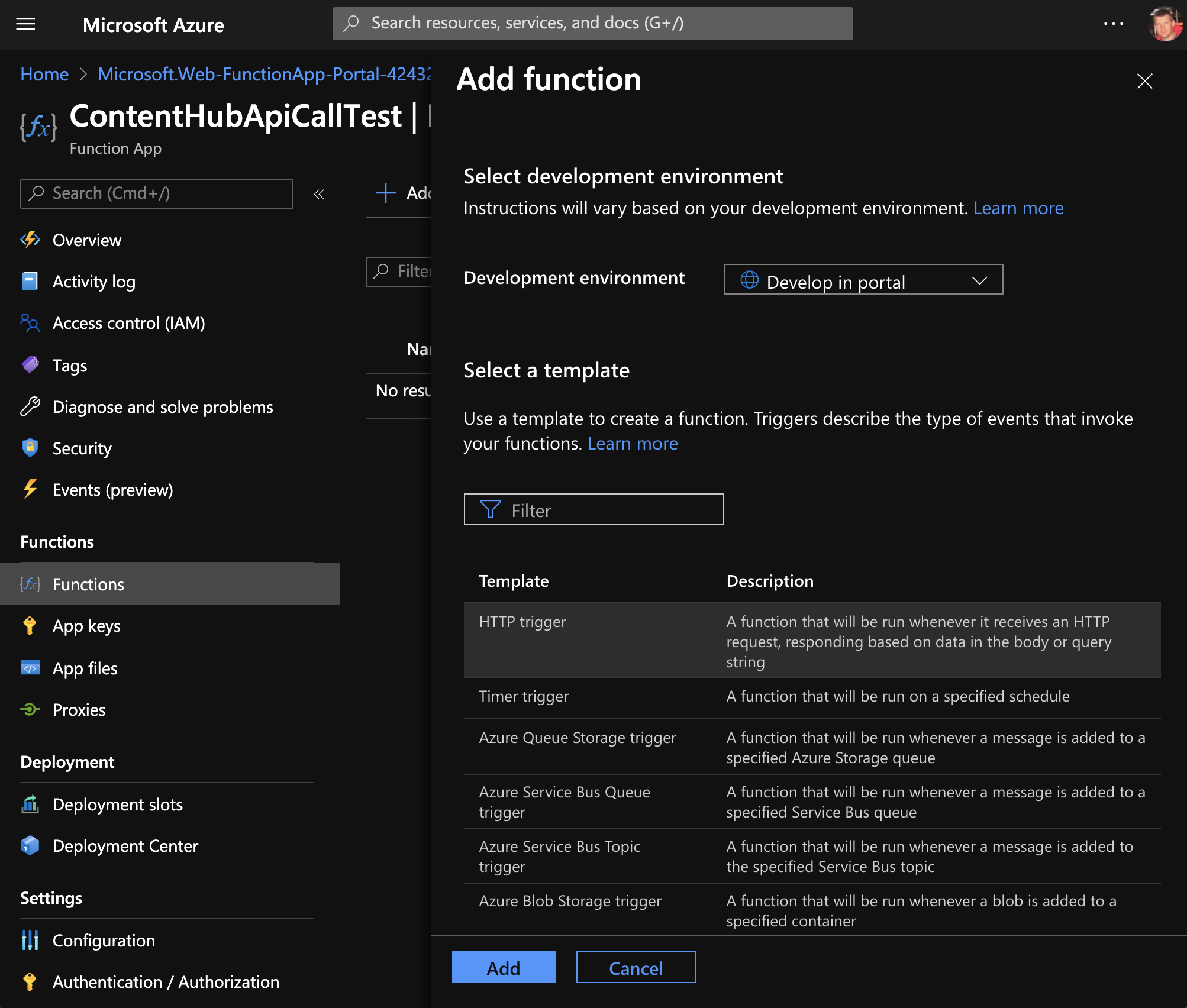Click the search magnifier icon in top bar
Screen dimensions: 1187x1008
pyautogui.click(x=351, y=24)
